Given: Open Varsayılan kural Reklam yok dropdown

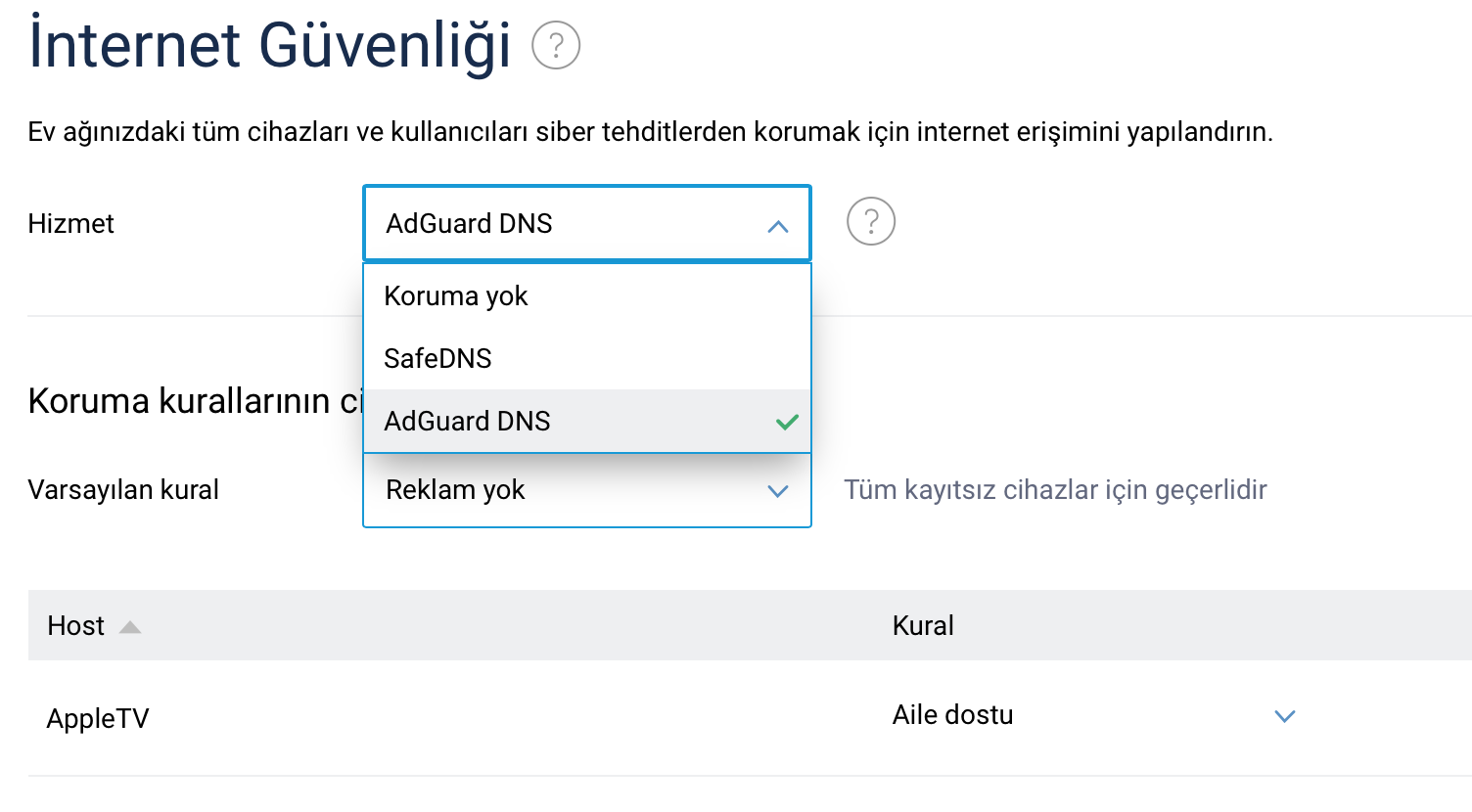Looking at the screenshot, I should [587, 490].
